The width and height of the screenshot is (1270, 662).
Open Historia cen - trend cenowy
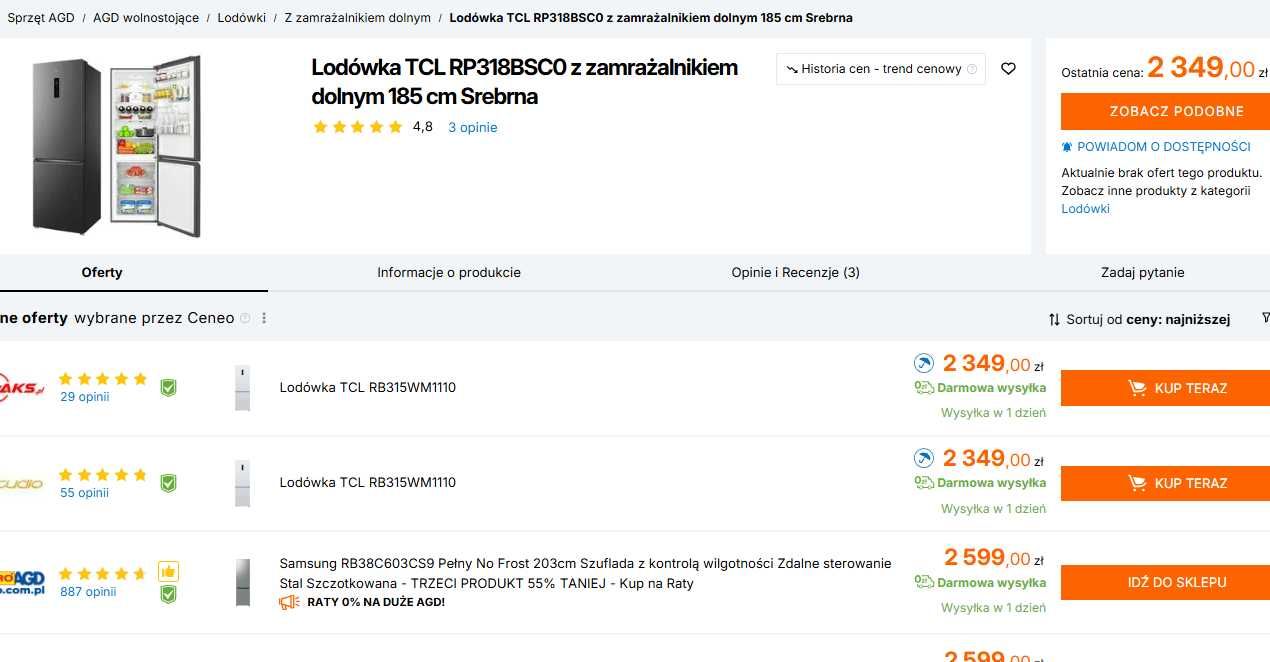[881, 69]
